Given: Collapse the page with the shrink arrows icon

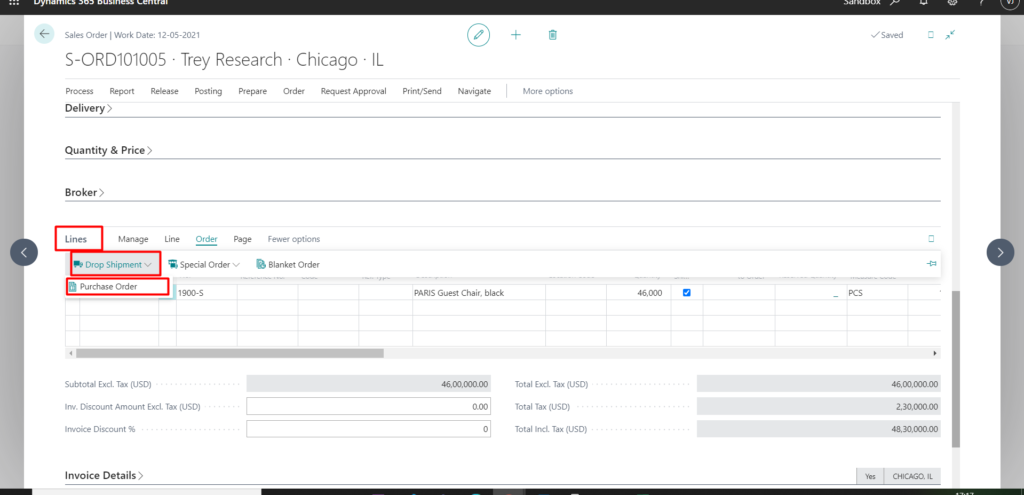Looking at the screenshot, I should point(950,35).
